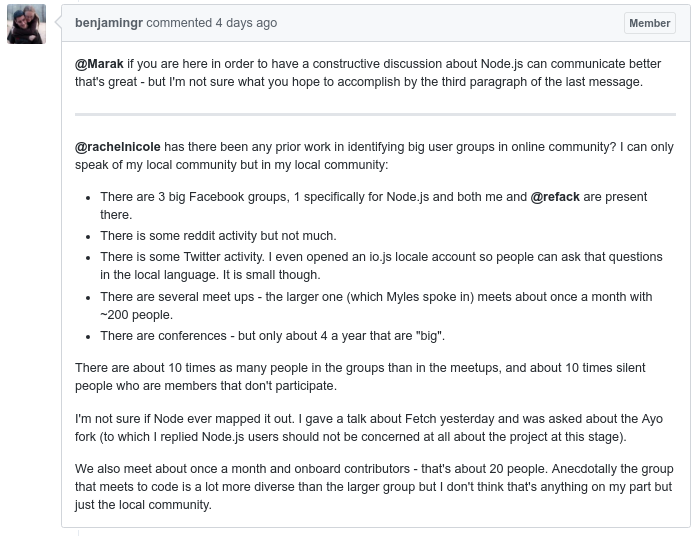Image resolution: width=698 pixels, height=536 pixels.
Task: Click the word 'commented' in the header
Action: coord(179,23)
